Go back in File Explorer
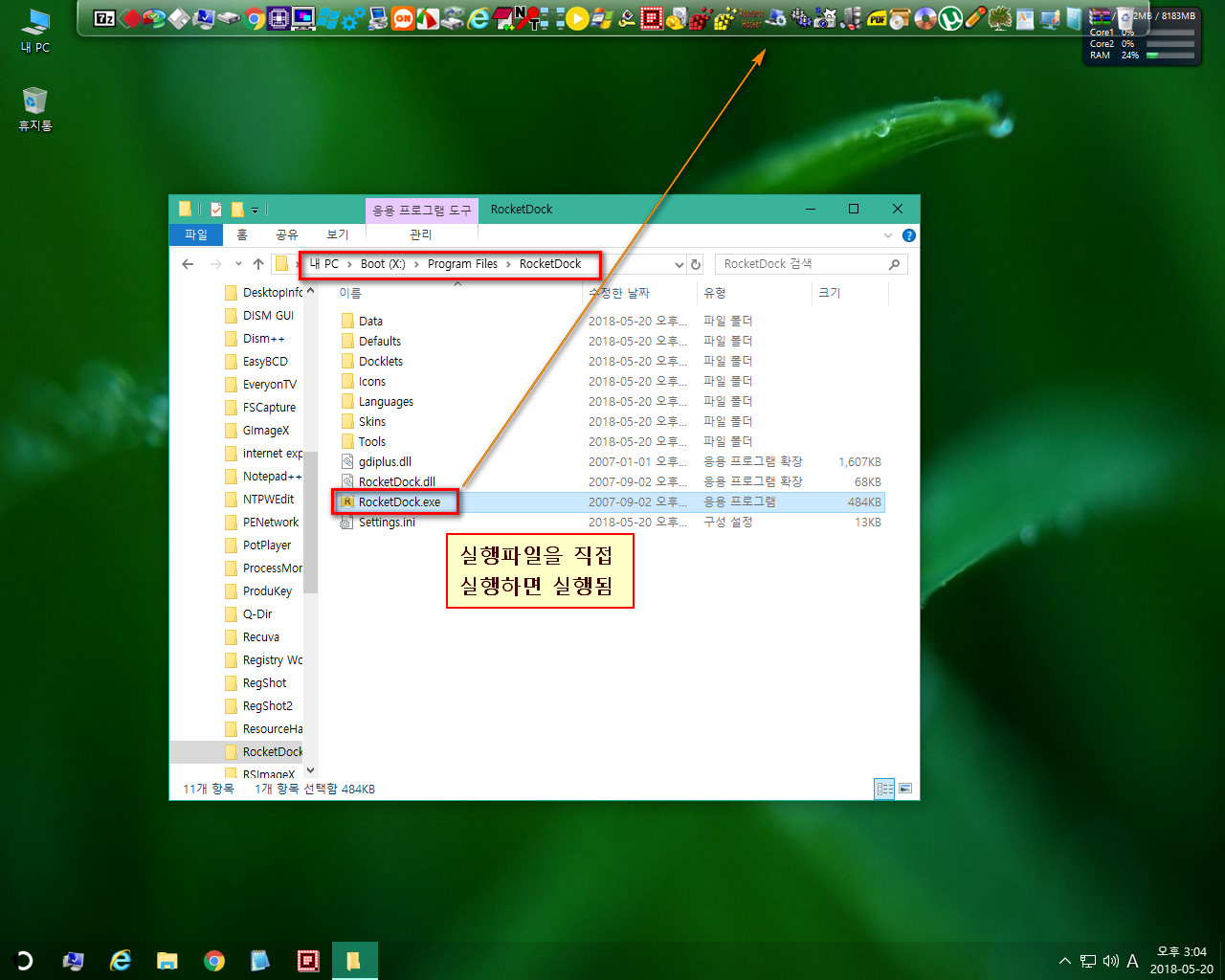The height and width of the screenshot is (980, 1225). point(188,264)
